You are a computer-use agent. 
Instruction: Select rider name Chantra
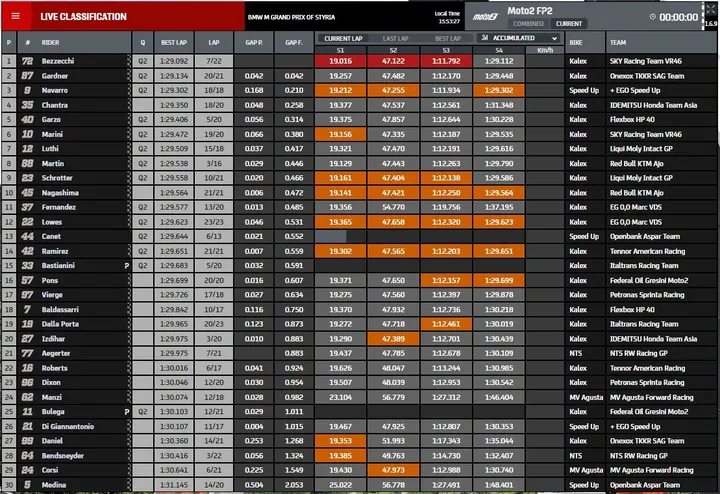click(55, 105)
